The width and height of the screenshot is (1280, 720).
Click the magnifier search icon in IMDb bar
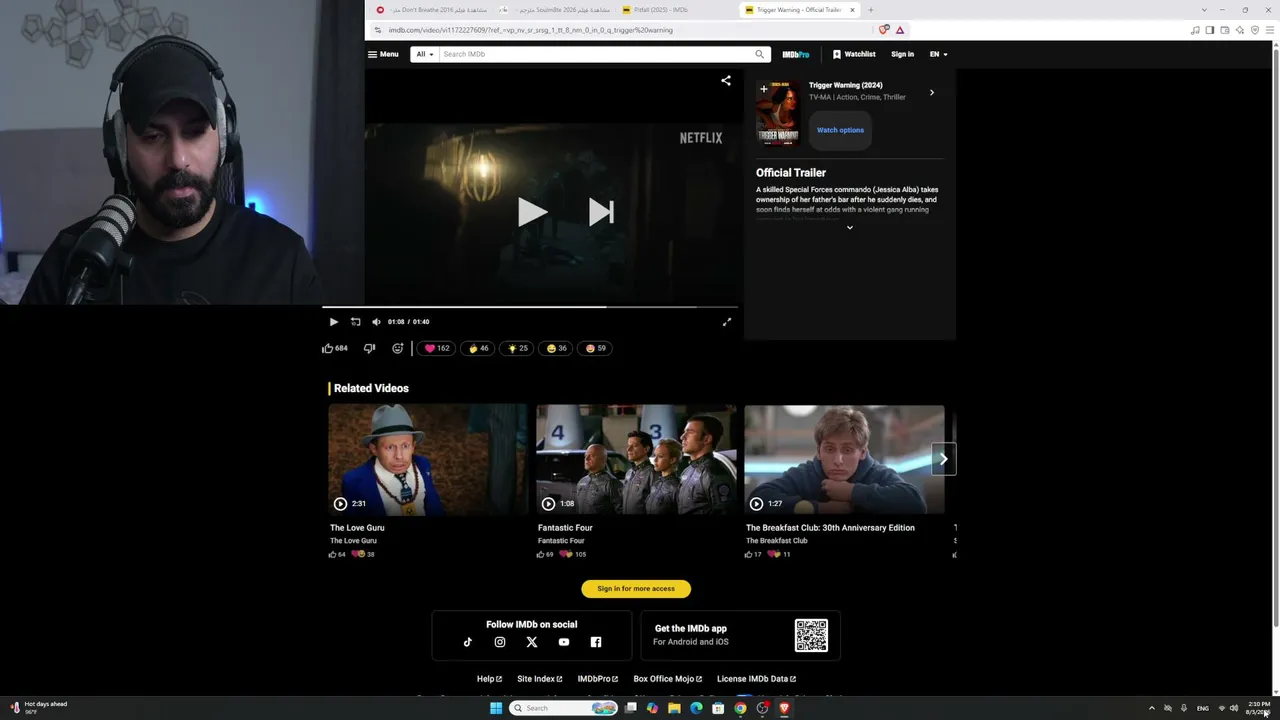760,54
